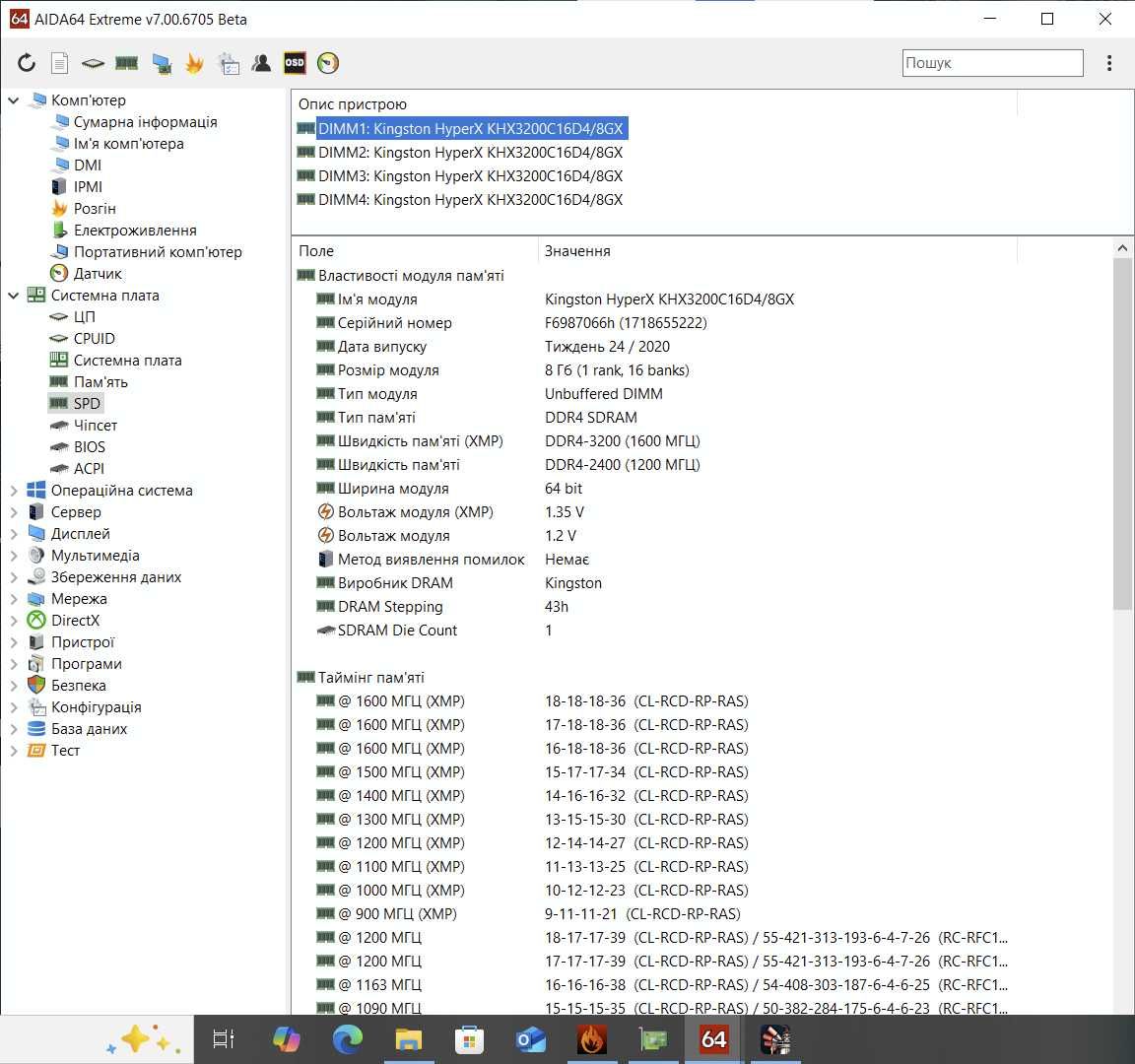Select Портативний комп'ютер tree item
The height and width of the screenshot is (1064, 1135).
[x=158, y=252]
